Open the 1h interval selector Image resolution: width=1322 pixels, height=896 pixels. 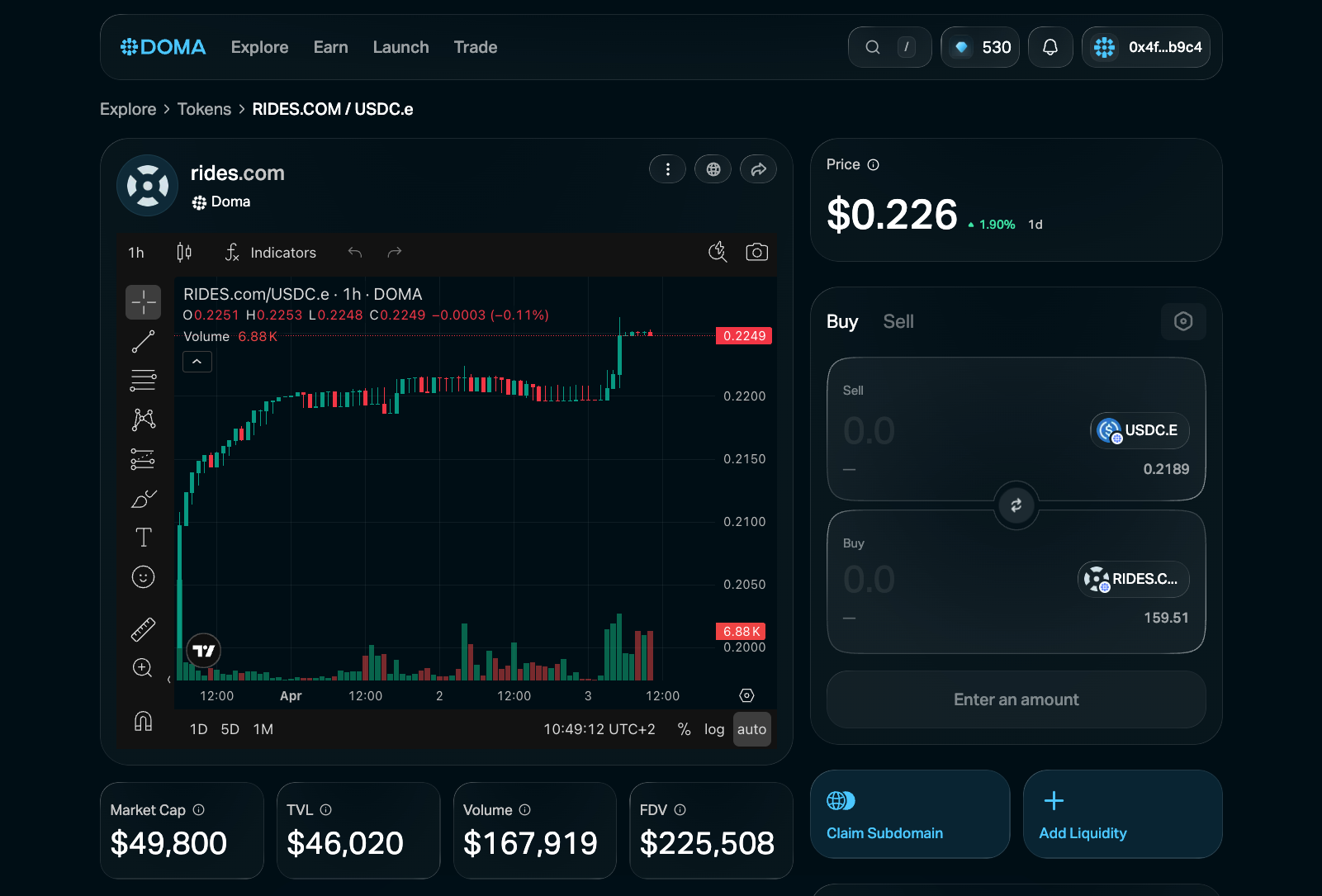(x=136, y=253)
